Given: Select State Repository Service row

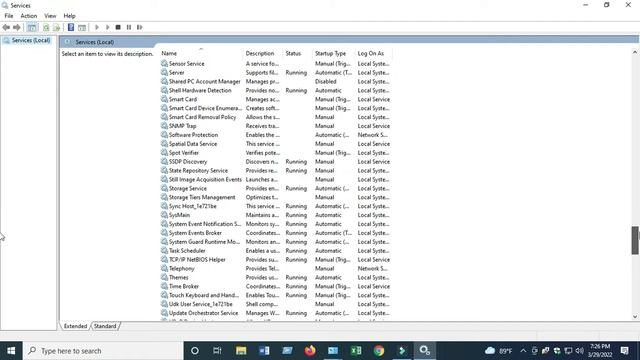Looking at the screenshot, I should tap(276, 171).
